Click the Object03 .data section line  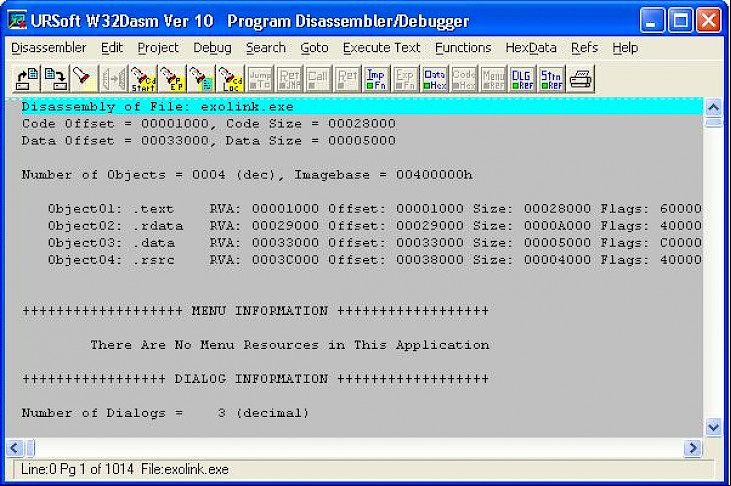[374, 243]
